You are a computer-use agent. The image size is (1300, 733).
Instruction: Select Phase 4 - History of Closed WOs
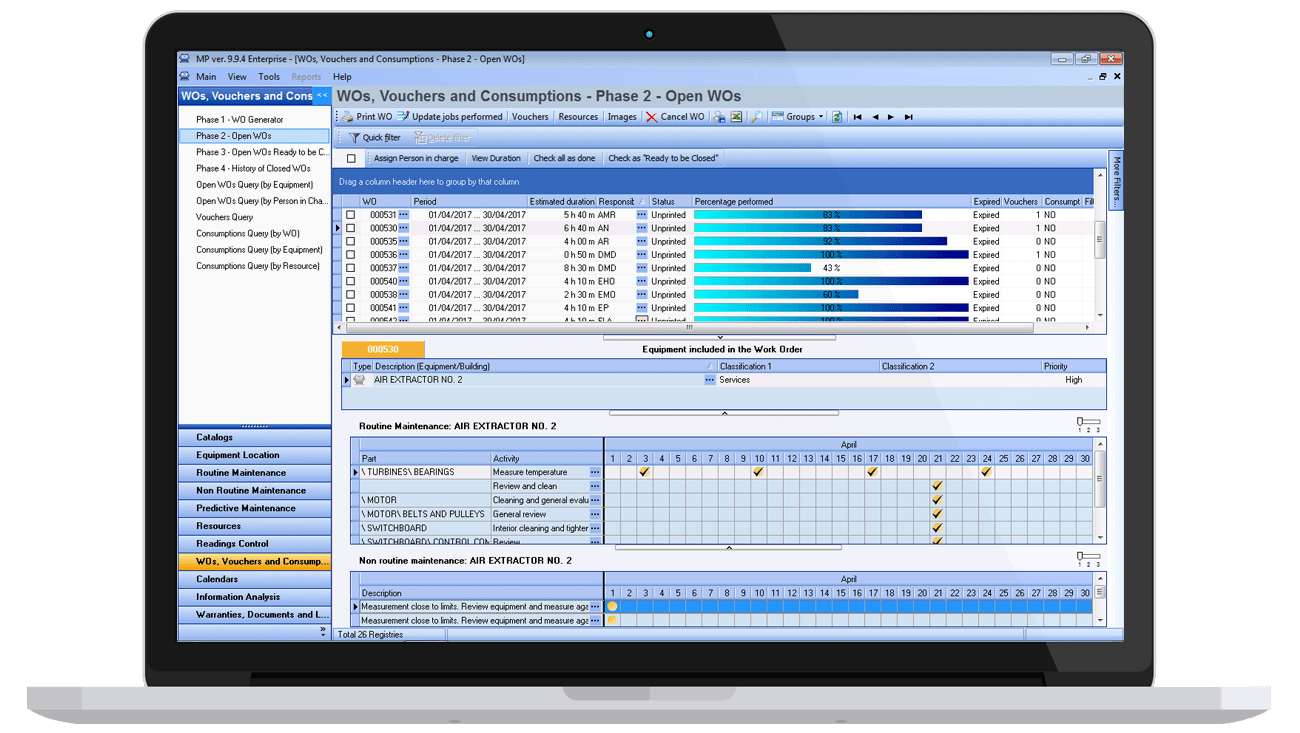click(253, 168)
